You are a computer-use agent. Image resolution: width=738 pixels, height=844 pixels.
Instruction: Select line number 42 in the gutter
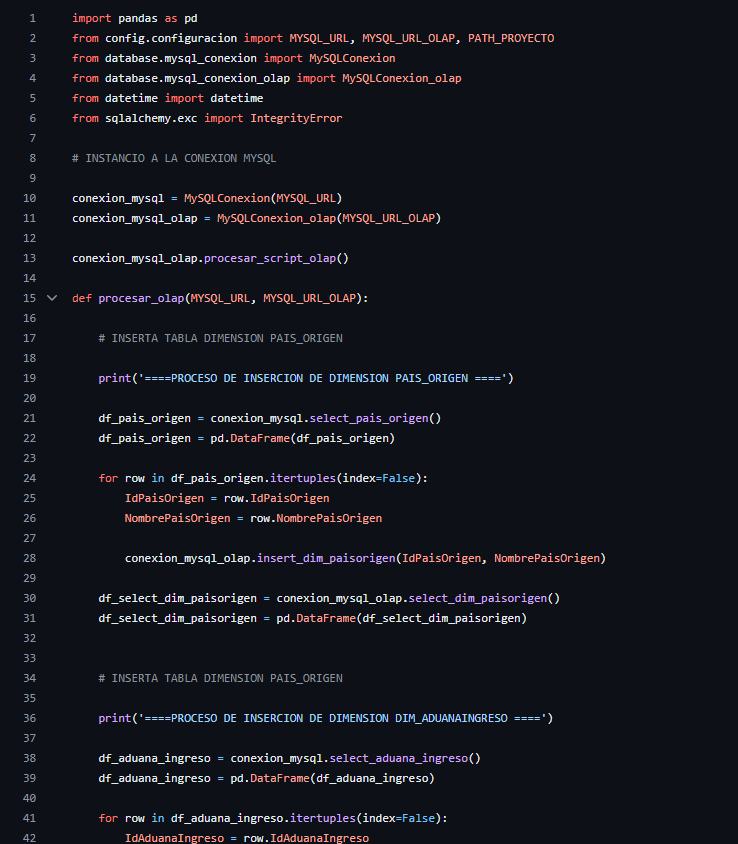[x=29, y=838]
